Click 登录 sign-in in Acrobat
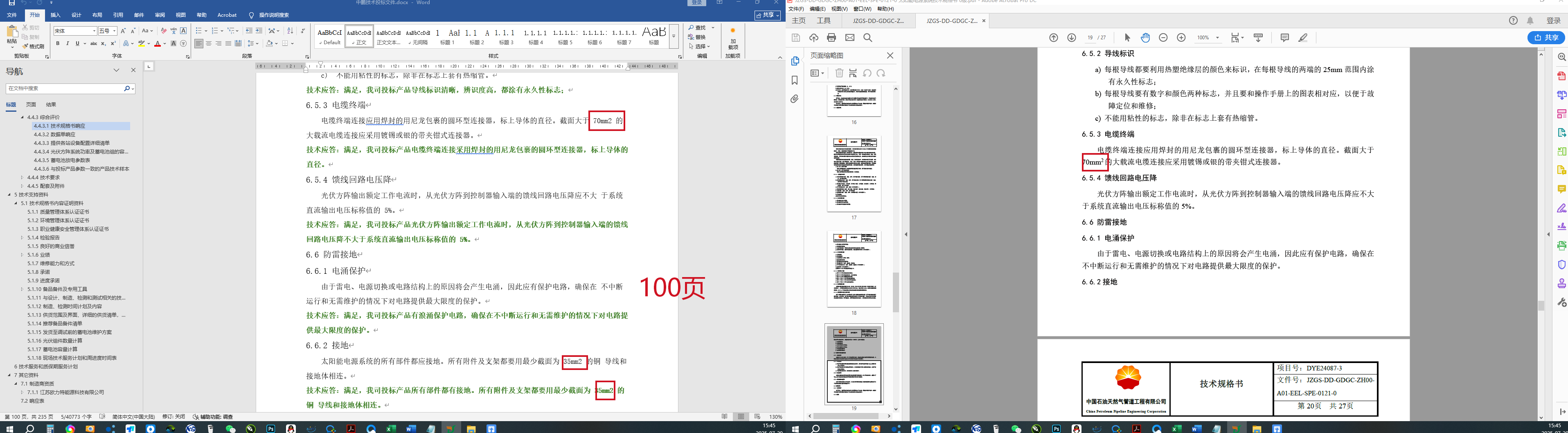This screenshot has height=433, width=1568. pyautogui.click(x=1554, y=21)
